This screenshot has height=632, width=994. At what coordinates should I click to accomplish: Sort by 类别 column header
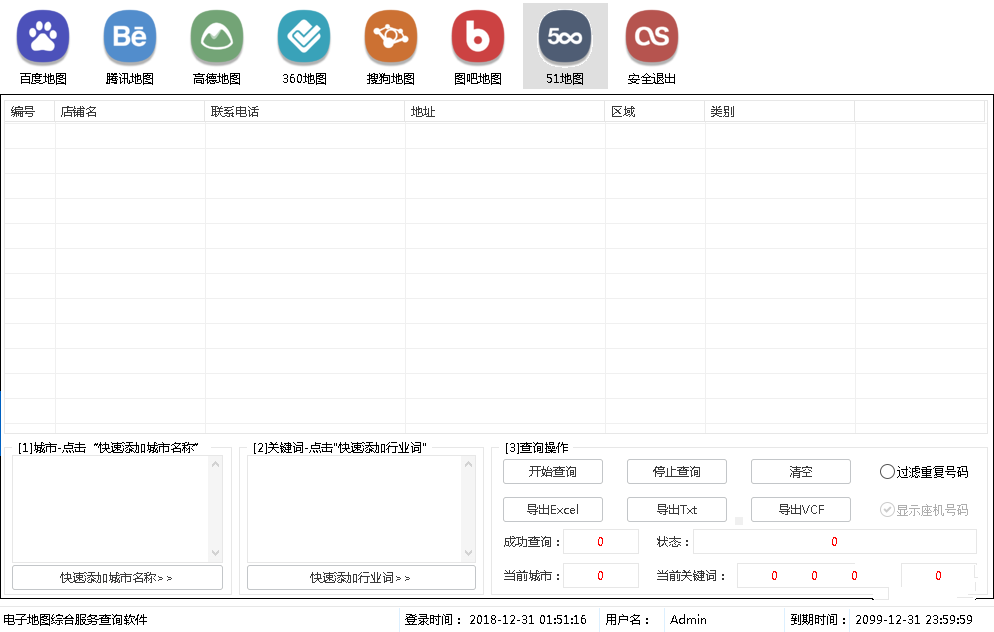pyautogui.click(x=780, y=112)
